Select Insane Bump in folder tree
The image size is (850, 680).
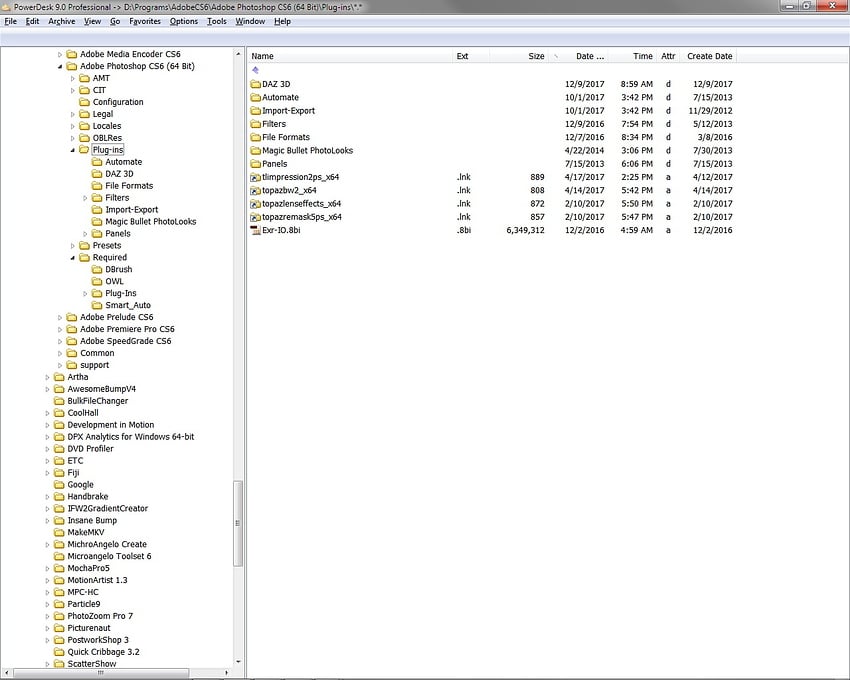pos(92,521)
